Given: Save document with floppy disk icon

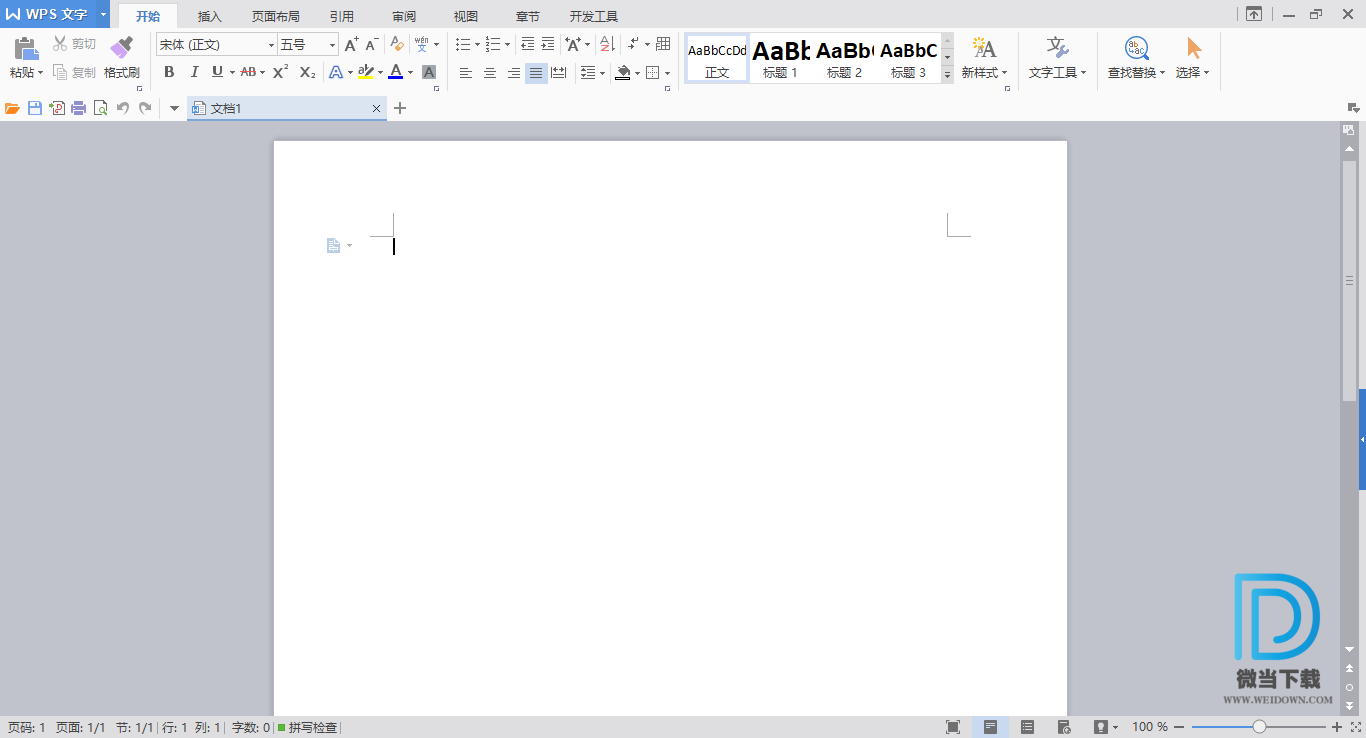Looking at the screenshot, I should (x=35, y=108).
